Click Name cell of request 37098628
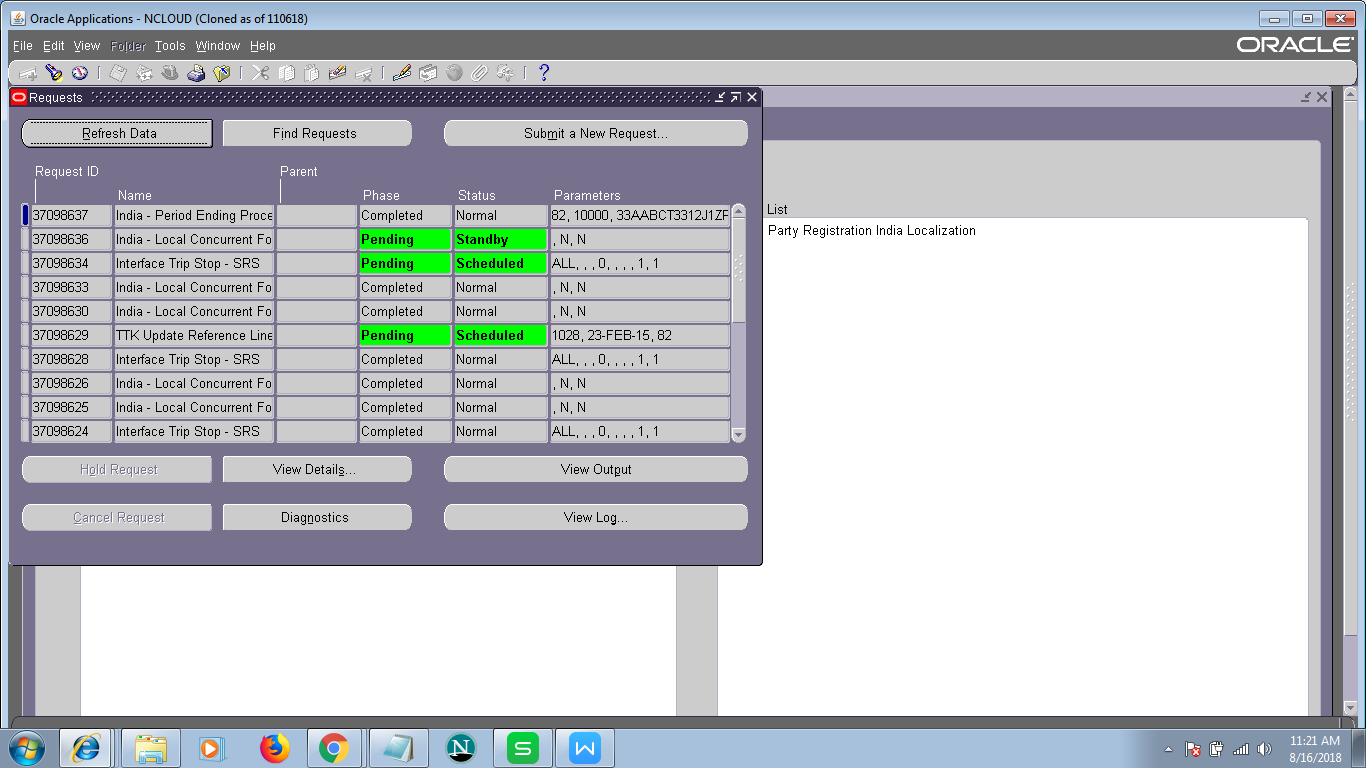1366x768 pixels. [194, 359]
